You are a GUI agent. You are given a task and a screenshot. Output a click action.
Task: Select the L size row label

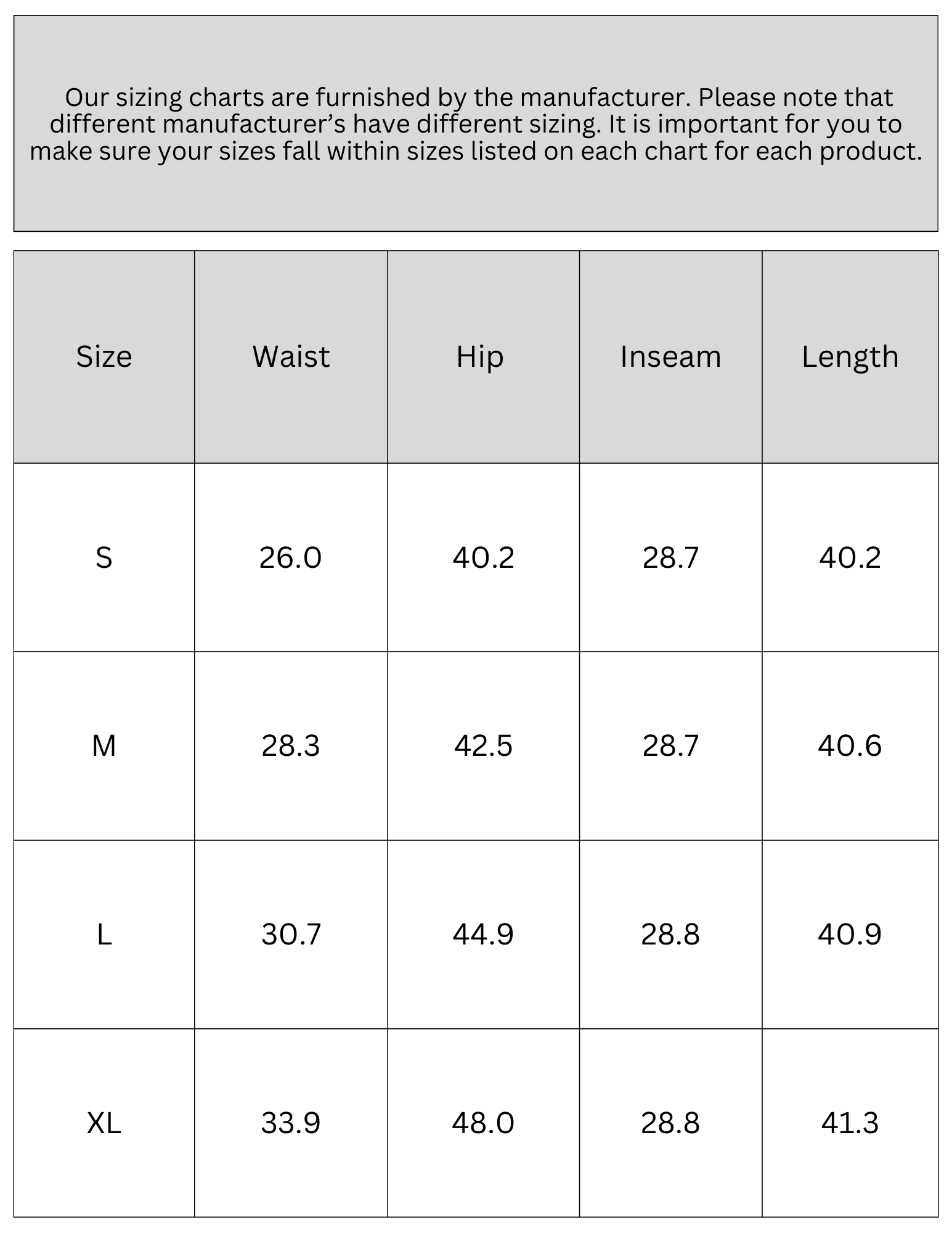(104, 935)
